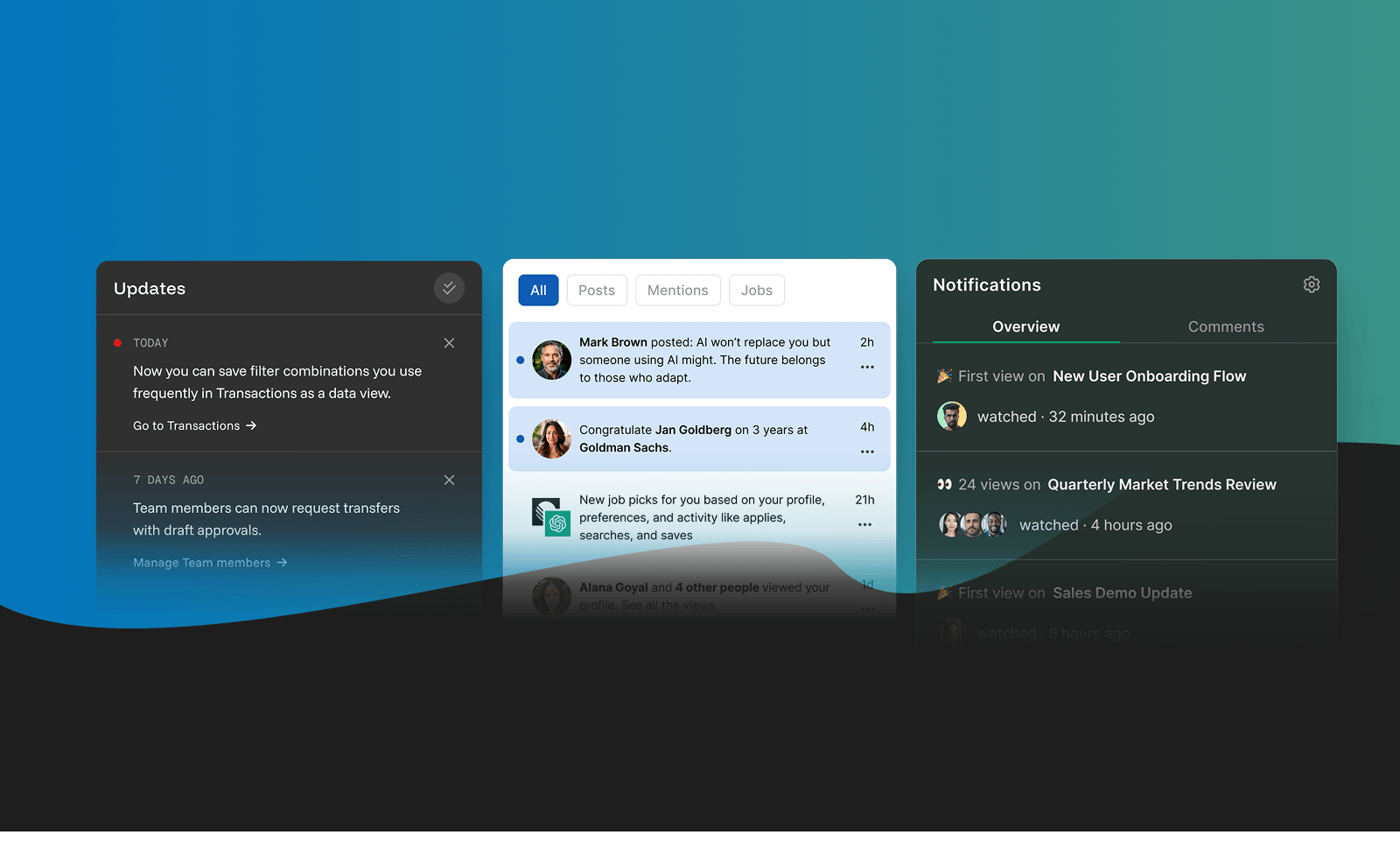Open notification settings gear
1400x856 pixels.
[x=1311, y=284]
